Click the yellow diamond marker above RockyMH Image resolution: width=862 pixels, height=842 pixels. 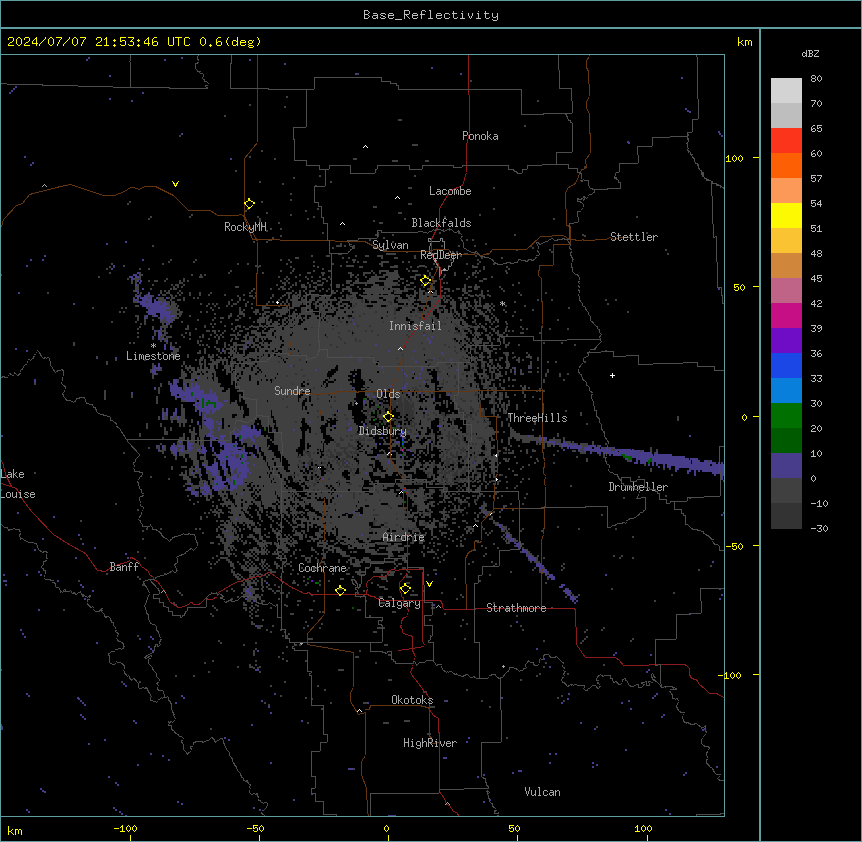[249, 204]
